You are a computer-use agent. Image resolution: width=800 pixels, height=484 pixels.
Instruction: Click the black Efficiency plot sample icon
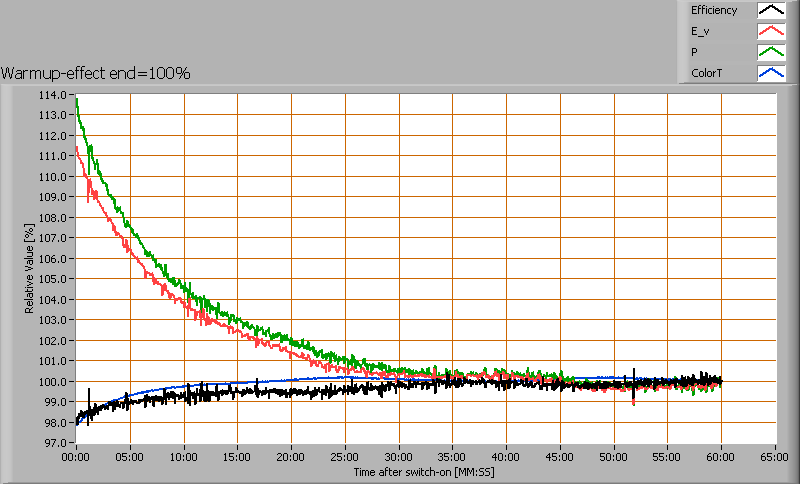770,11
